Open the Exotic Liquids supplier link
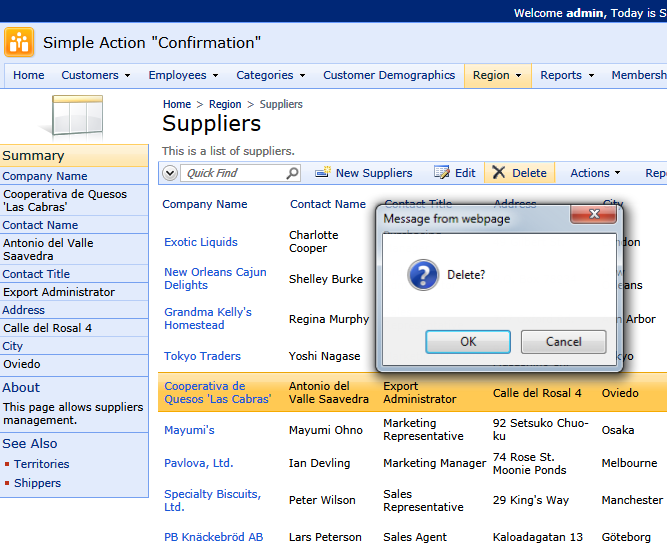This screenshot has width=667, height=557. point(201,242)
